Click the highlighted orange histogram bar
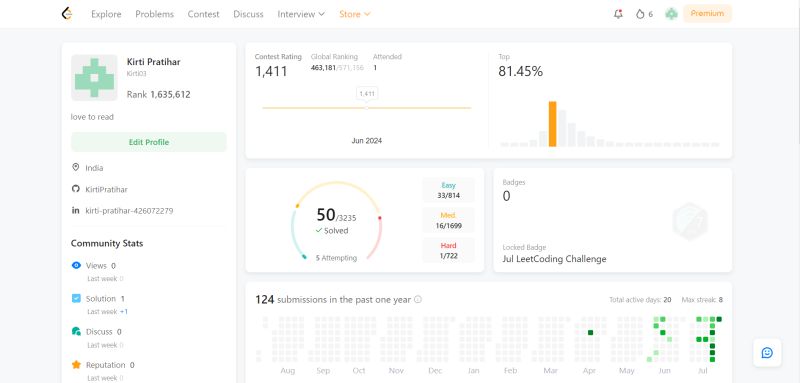This screenshot has width=800, height=383. [553, 124]
